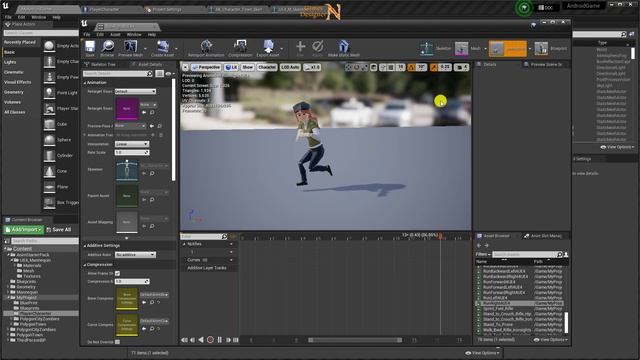Collapse the Additive Settings section

point(85,246)
